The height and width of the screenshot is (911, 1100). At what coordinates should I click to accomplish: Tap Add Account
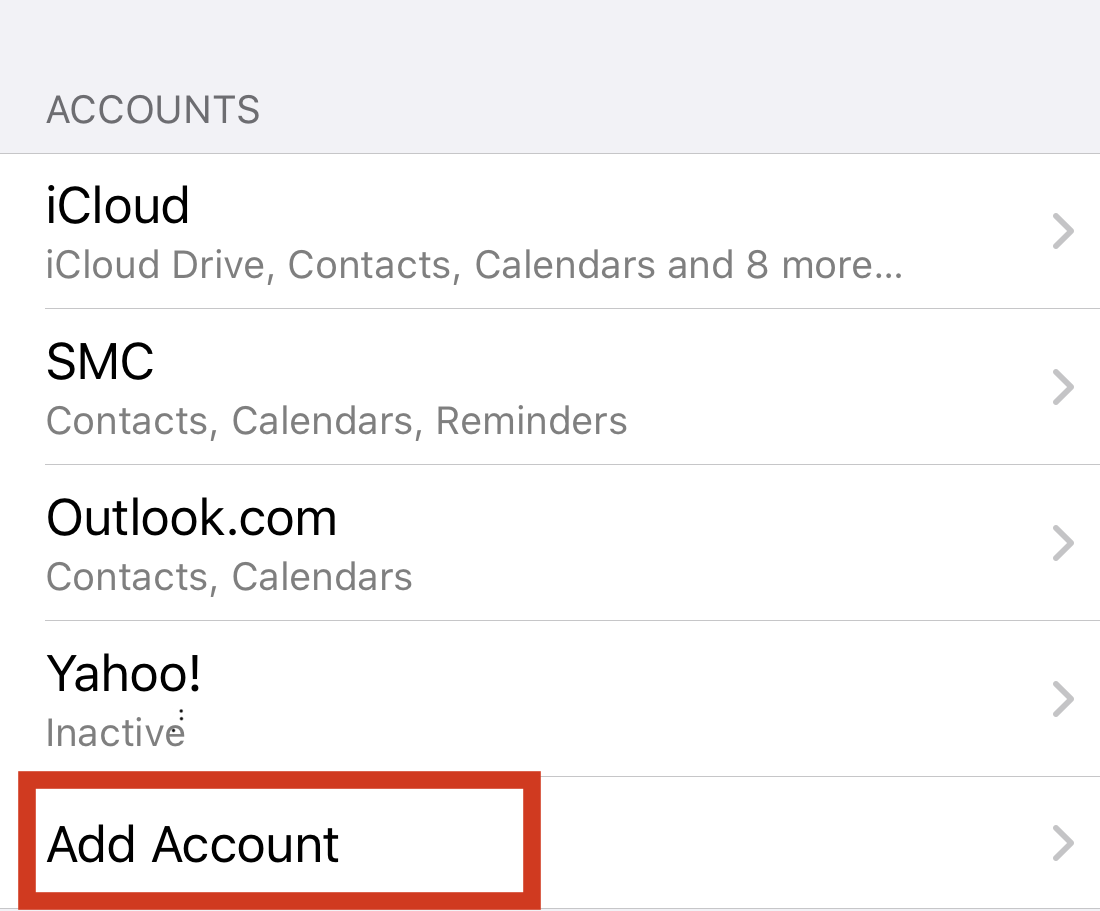point(194,844)
